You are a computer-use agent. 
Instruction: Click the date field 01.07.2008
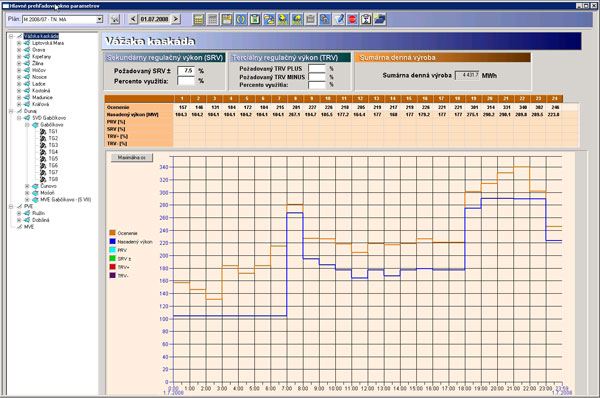coord(154,19)
